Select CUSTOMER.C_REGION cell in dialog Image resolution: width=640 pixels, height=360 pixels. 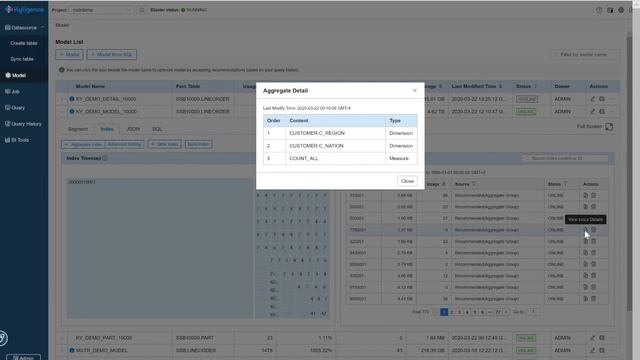click(x=336, y=133)
